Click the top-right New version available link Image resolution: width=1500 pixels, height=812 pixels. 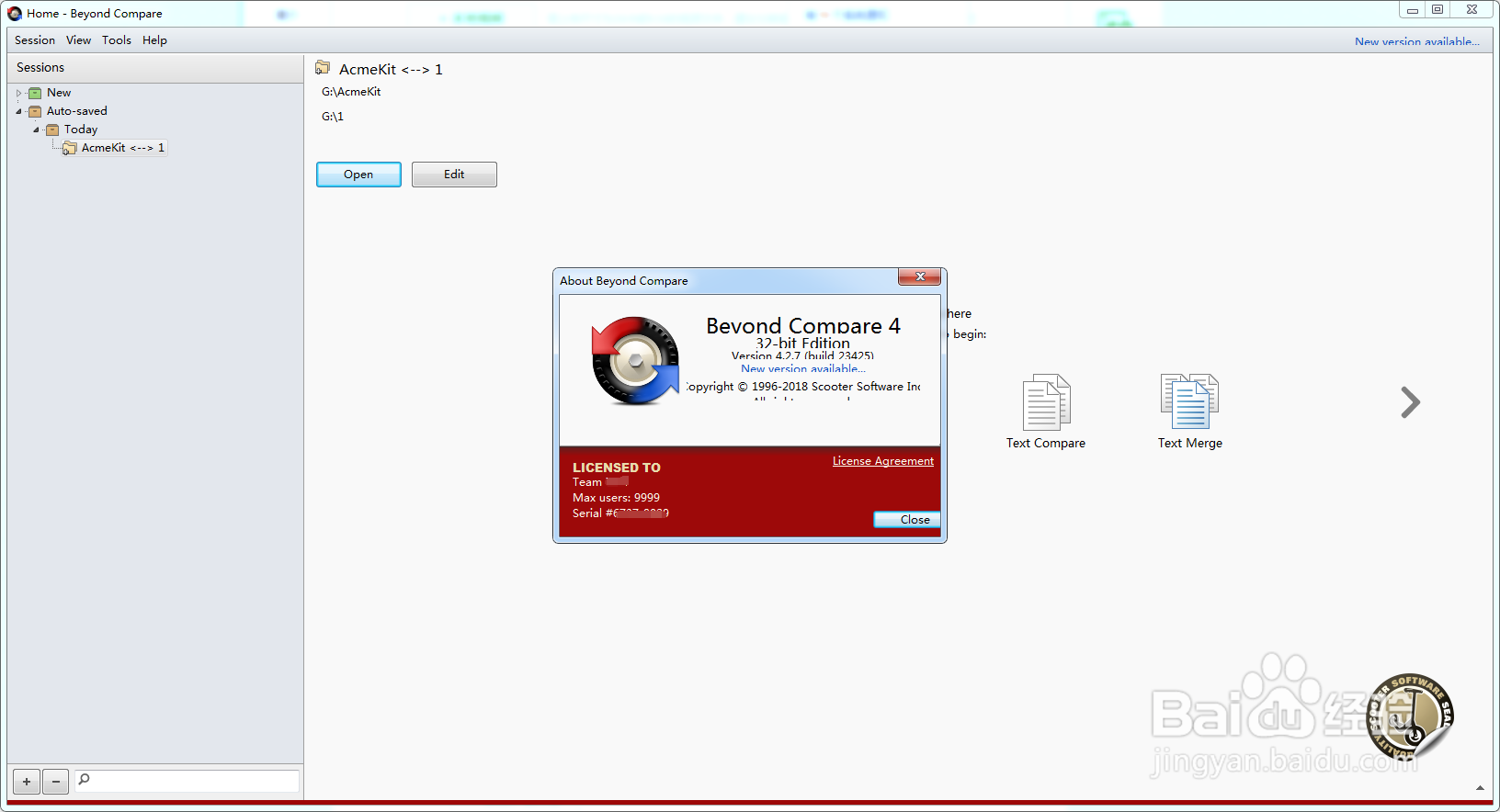(x=1416, y=41)
